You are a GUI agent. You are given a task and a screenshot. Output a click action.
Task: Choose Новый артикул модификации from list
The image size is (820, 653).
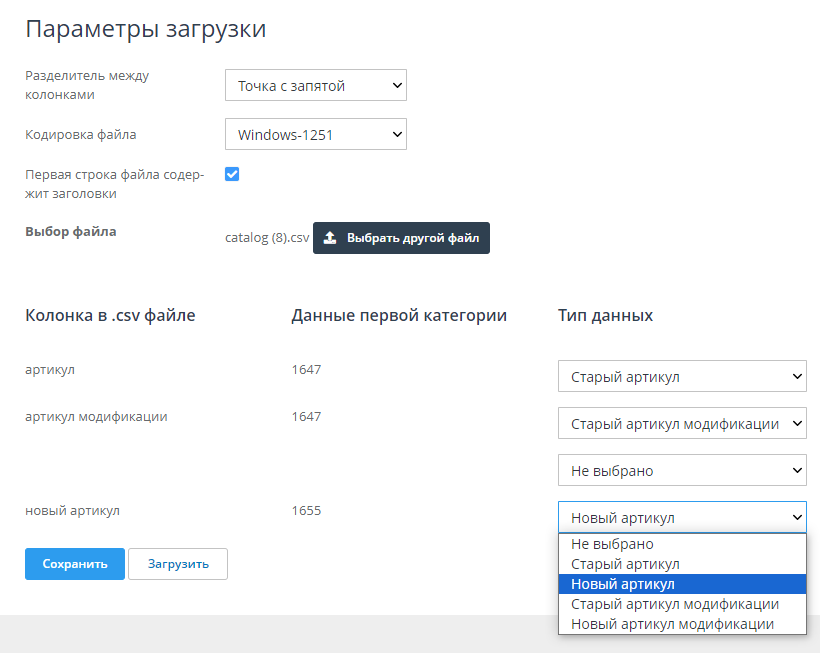672,624
